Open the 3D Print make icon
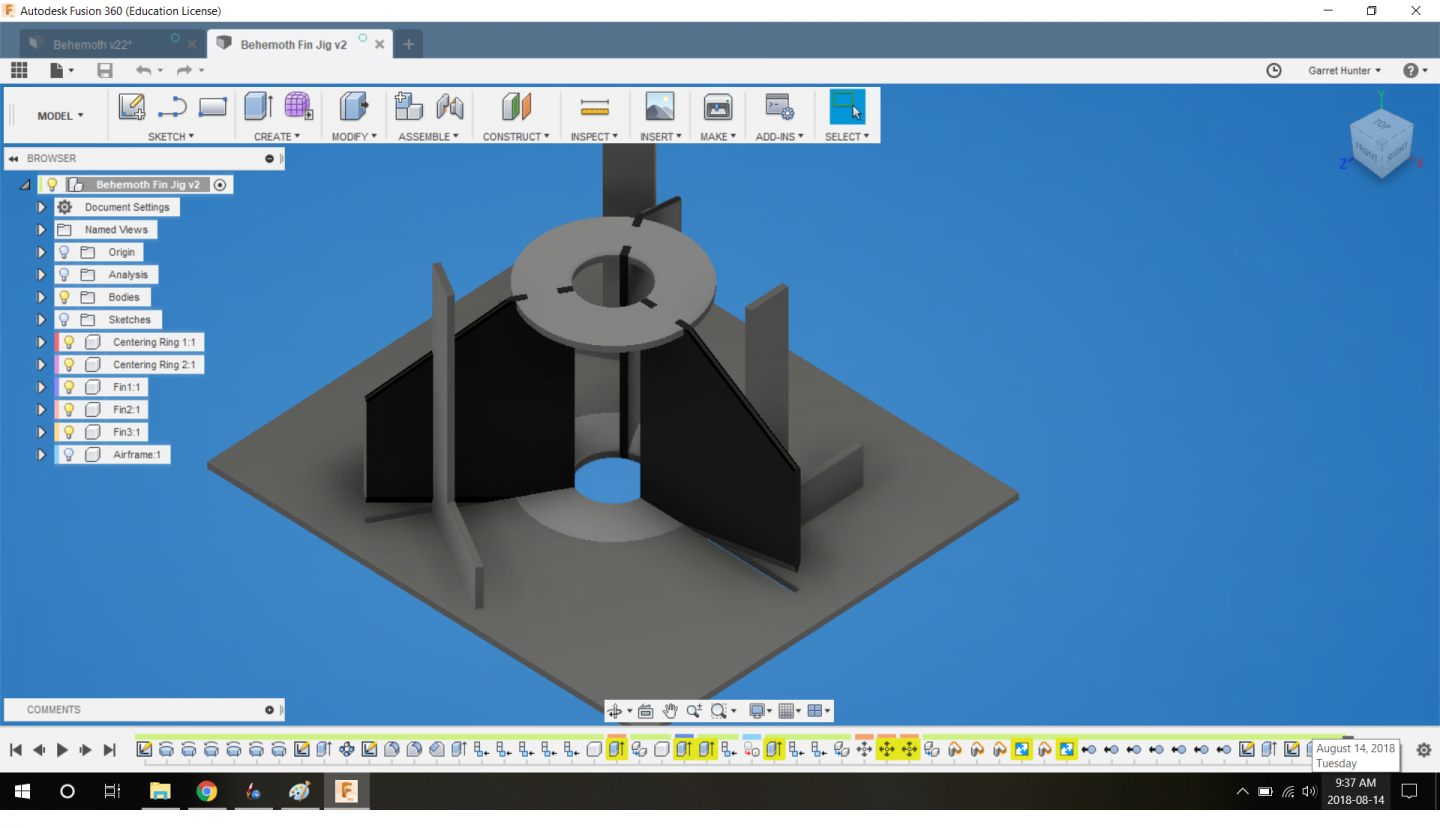 pos(718,107)
